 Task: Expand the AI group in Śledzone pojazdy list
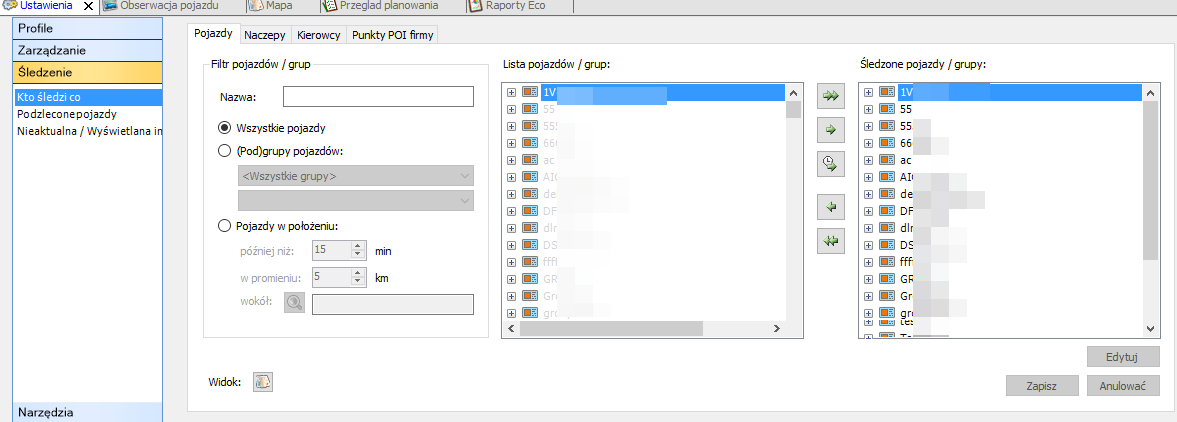coord(868,177)
